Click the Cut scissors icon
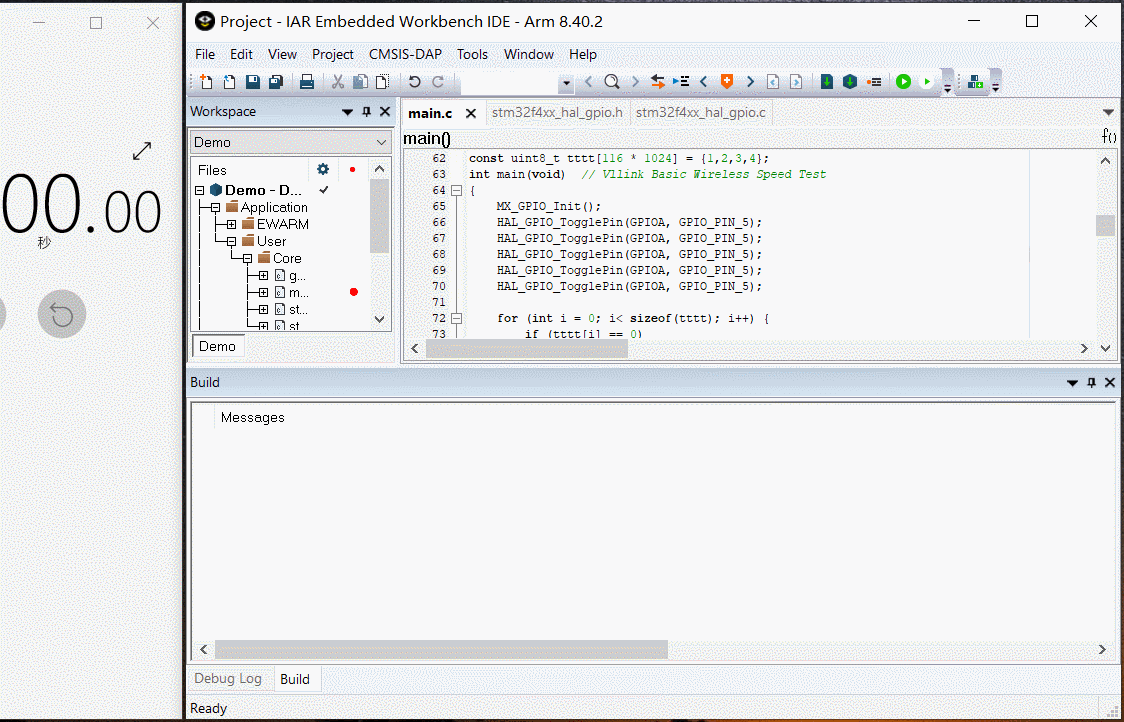Screen dimensions: 1124x722 point(338,82)
